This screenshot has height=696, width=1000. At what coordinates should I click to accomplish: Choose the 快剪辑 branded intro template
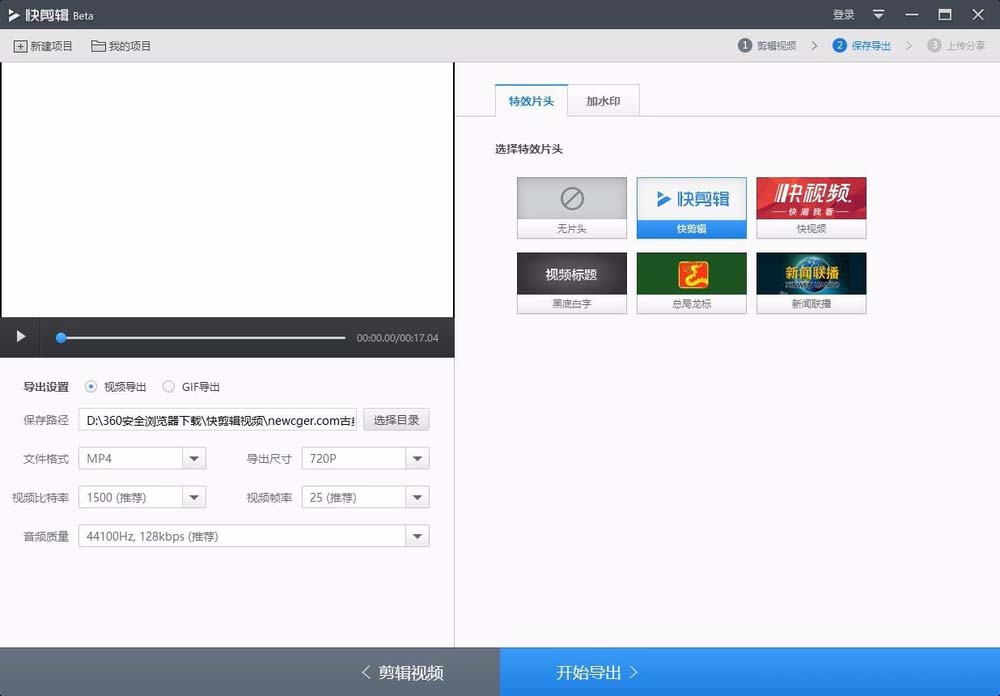coord(691,207)
